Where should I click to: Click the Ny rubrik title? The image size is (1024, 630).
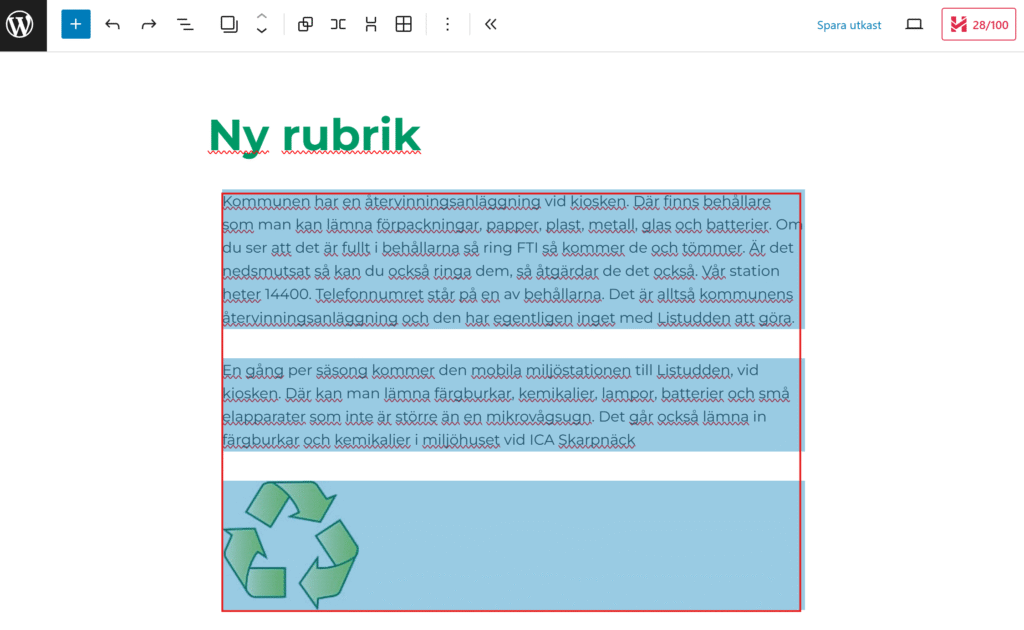pyautogui.click(x=314, y=136)
